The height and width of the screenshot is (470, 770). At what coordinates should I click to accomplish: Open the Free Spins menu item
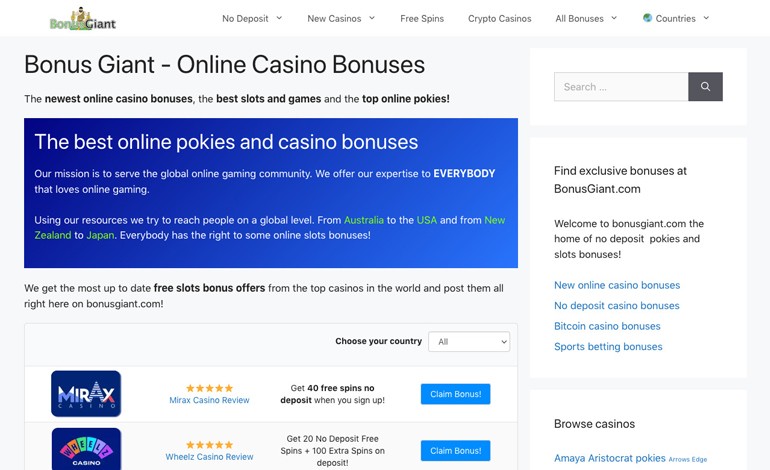tap(422, 19)
